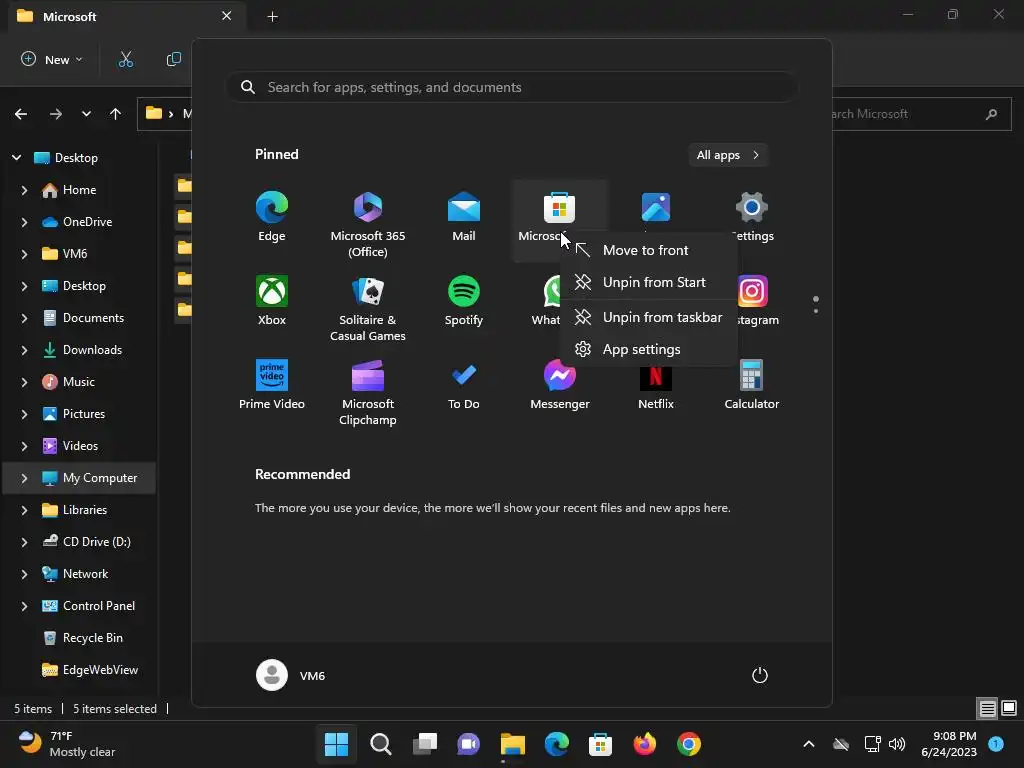Screen dimensions: 1024x768
Task: Click the volume icon in system tray
Action: tap(897, 744)
